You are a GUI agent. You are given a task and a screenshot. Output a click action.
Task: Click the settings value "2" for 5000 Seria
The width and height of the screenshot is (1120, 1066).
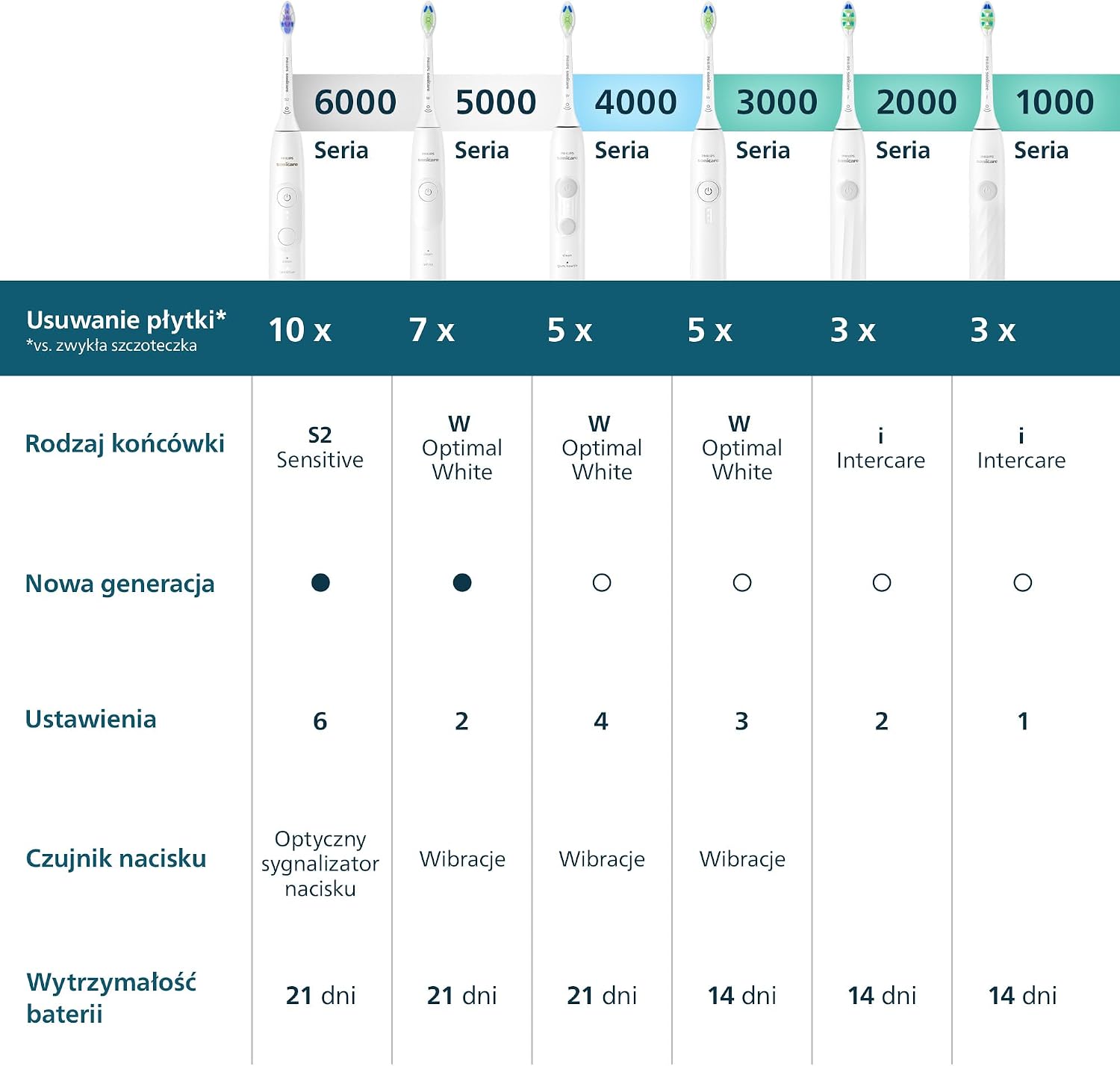click(462, 721)
